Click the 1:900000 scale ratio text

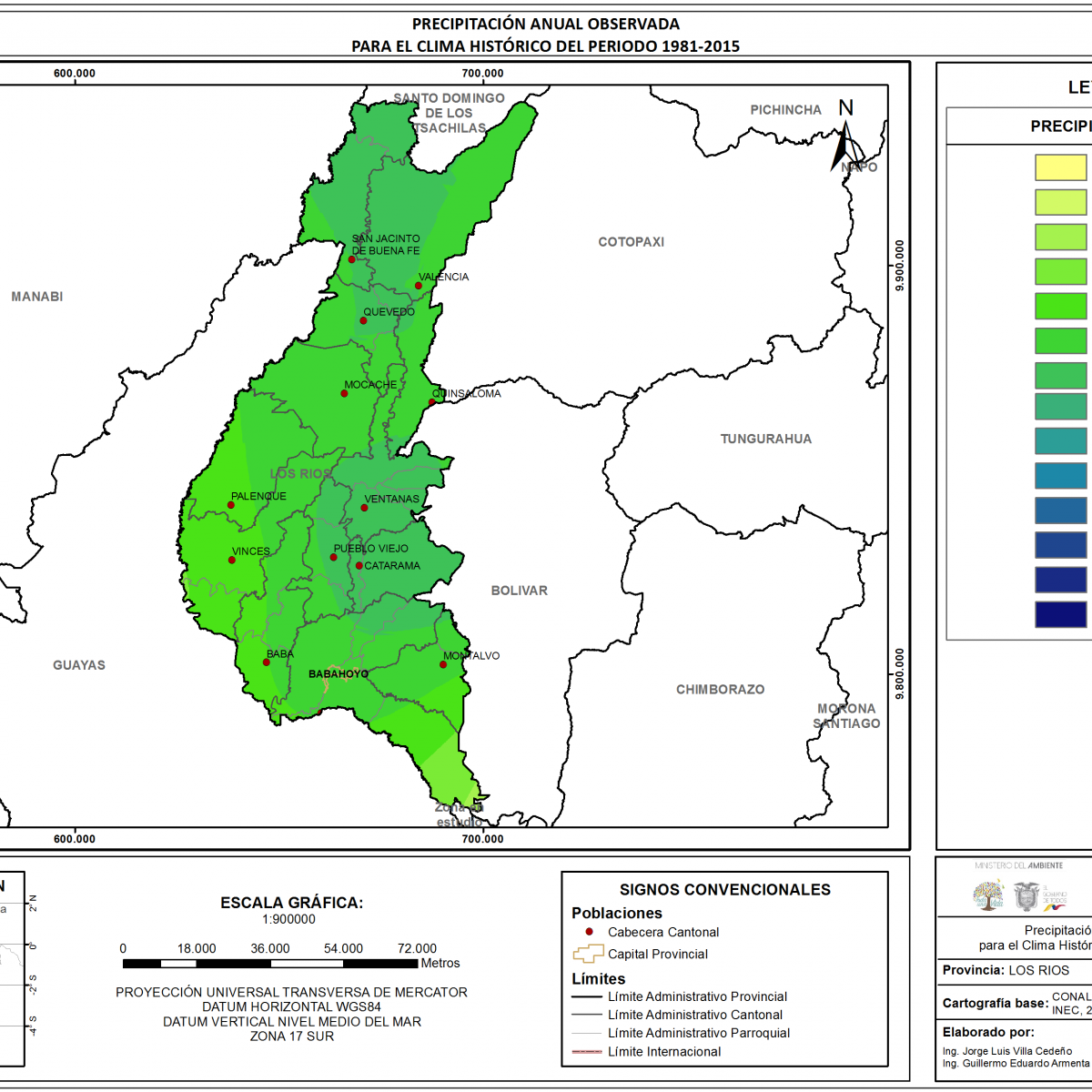tap(289, 919)
